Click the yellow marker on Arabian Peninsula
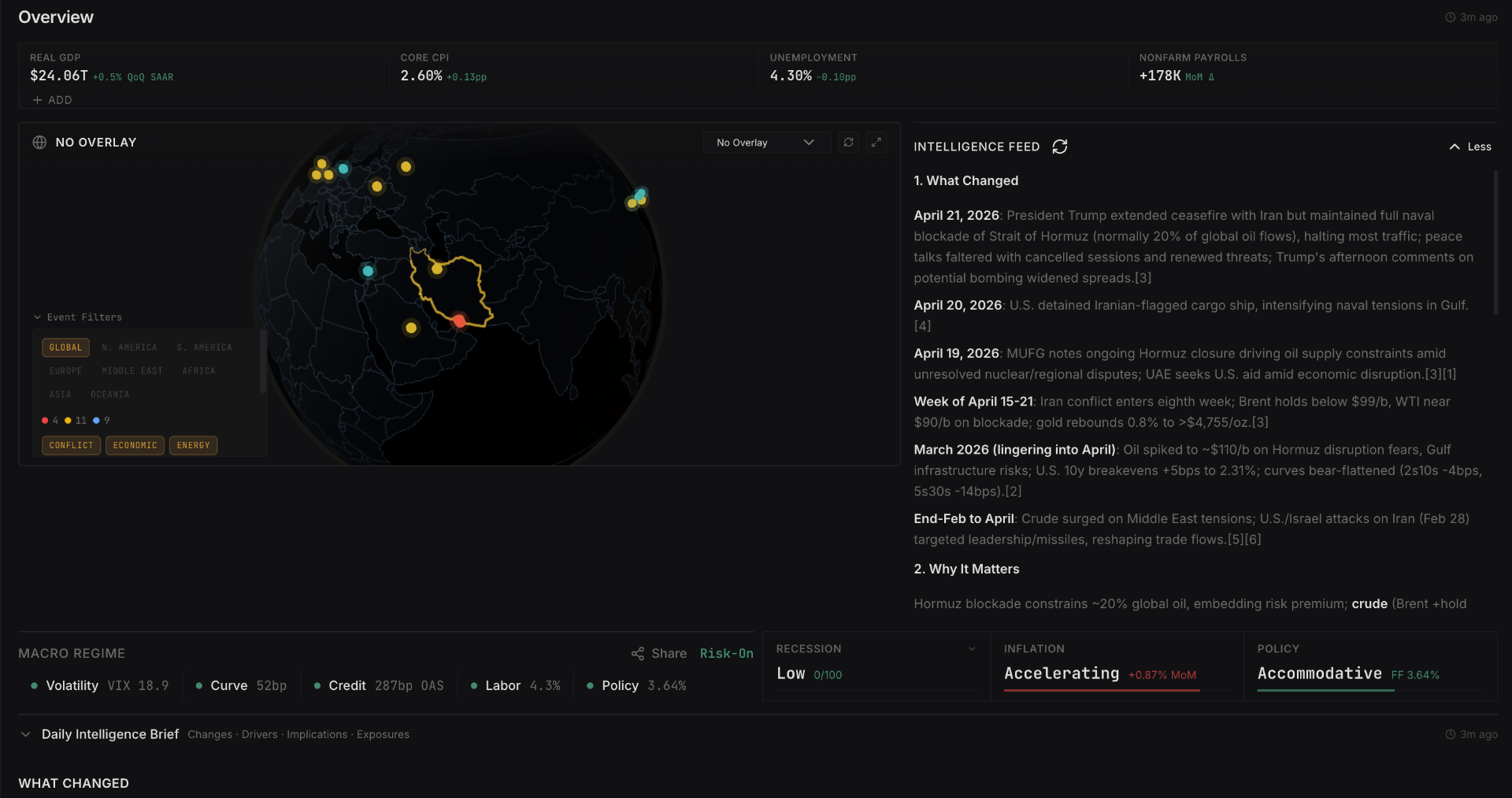This screenshot has height=798, width=1512. coord(411,328)
